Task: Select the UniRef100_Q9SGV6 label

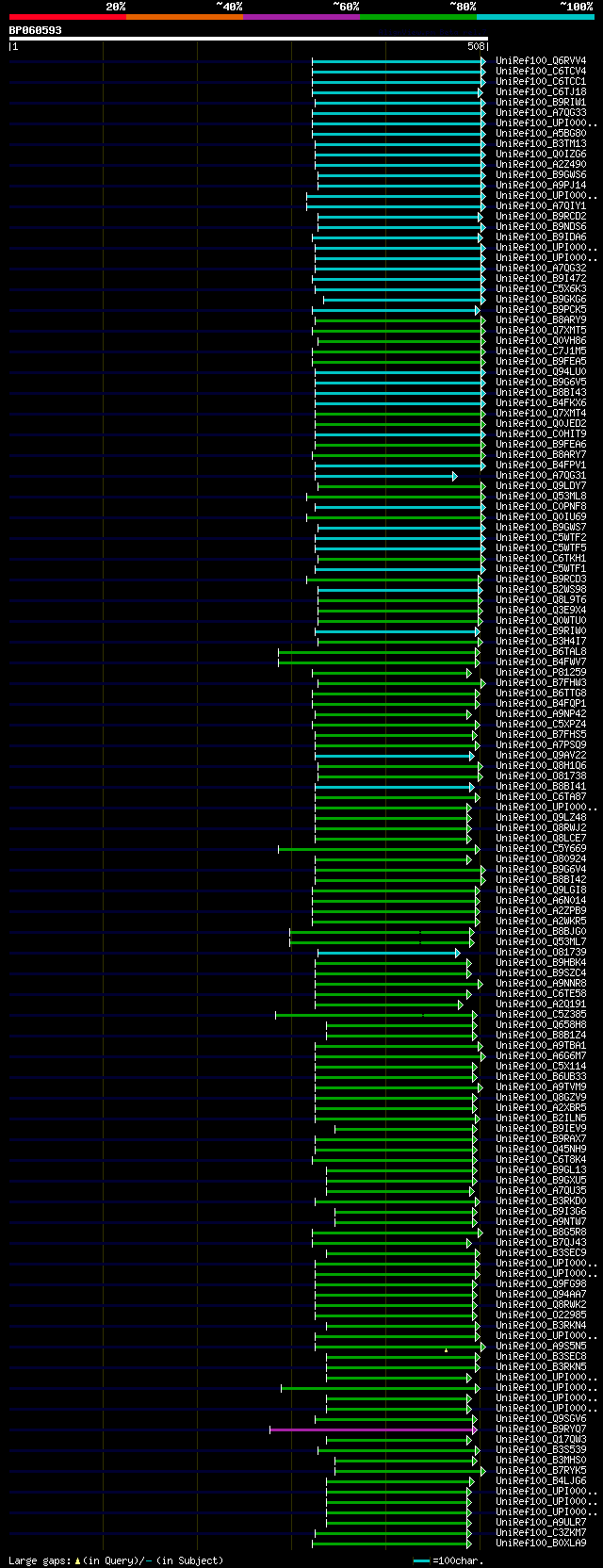Action: point(541,1419)
